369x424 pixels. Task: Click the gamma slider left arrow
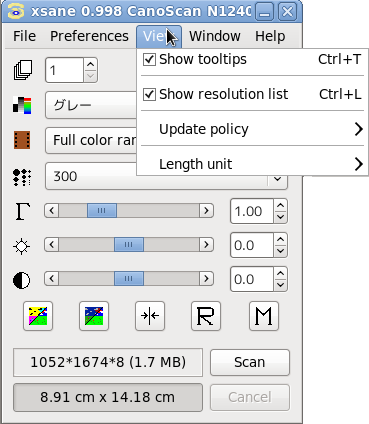(52, 211)
